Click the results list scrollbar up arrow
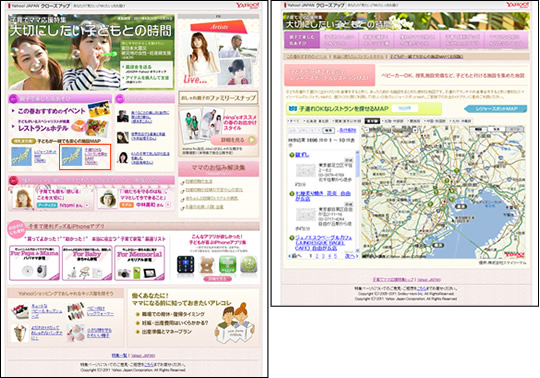Viewport: 540px width, 378px height. [x=357, y=153]
